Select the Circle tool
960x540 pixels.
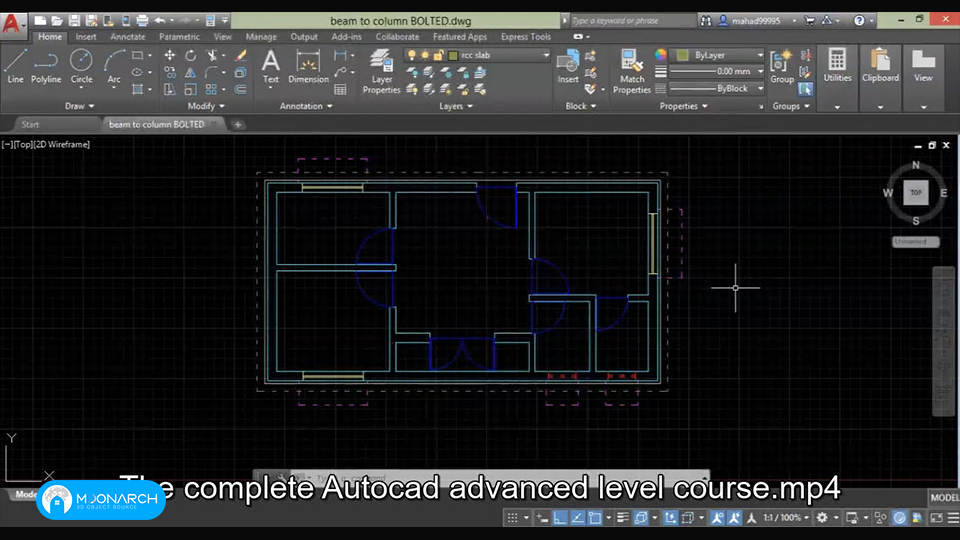(81, 66)
